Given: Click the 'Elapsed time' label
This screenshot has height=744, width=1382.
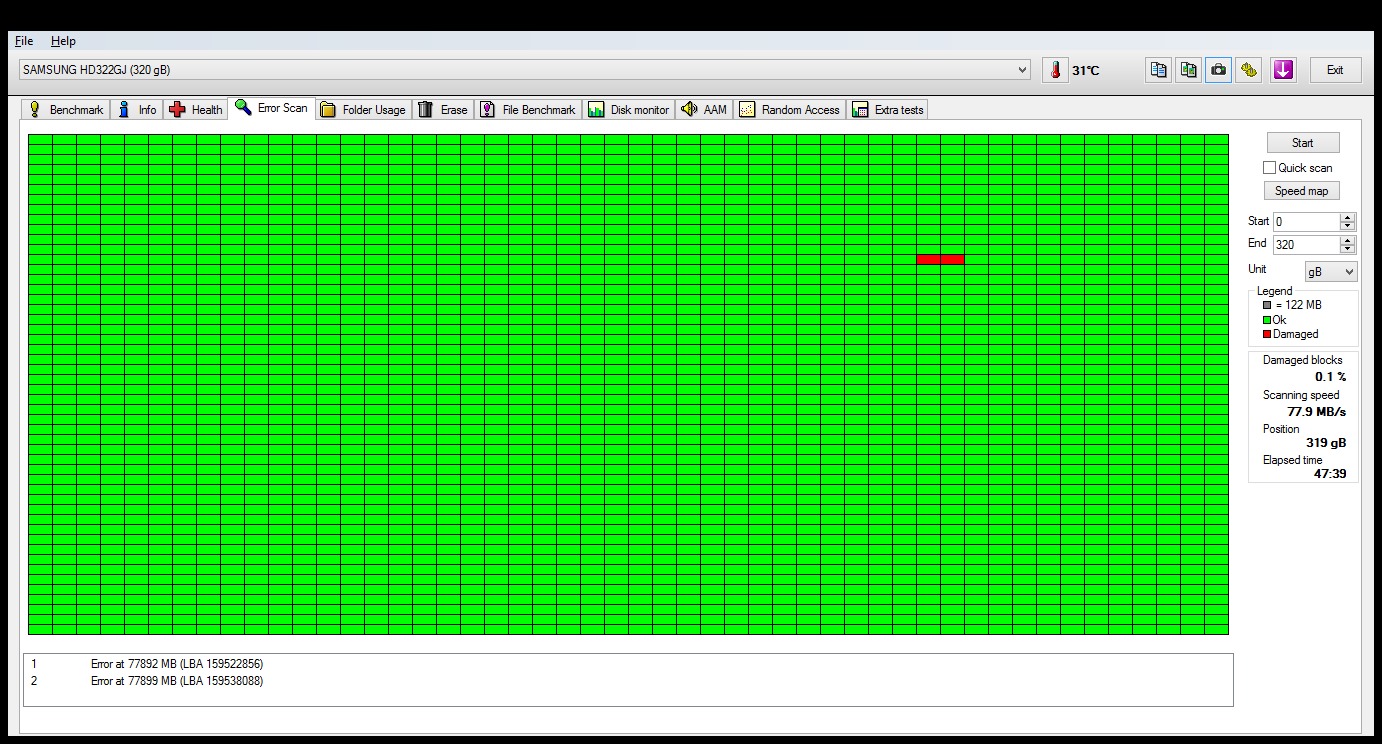Looking at the screenshot, I should click(x=1292, y=460).
